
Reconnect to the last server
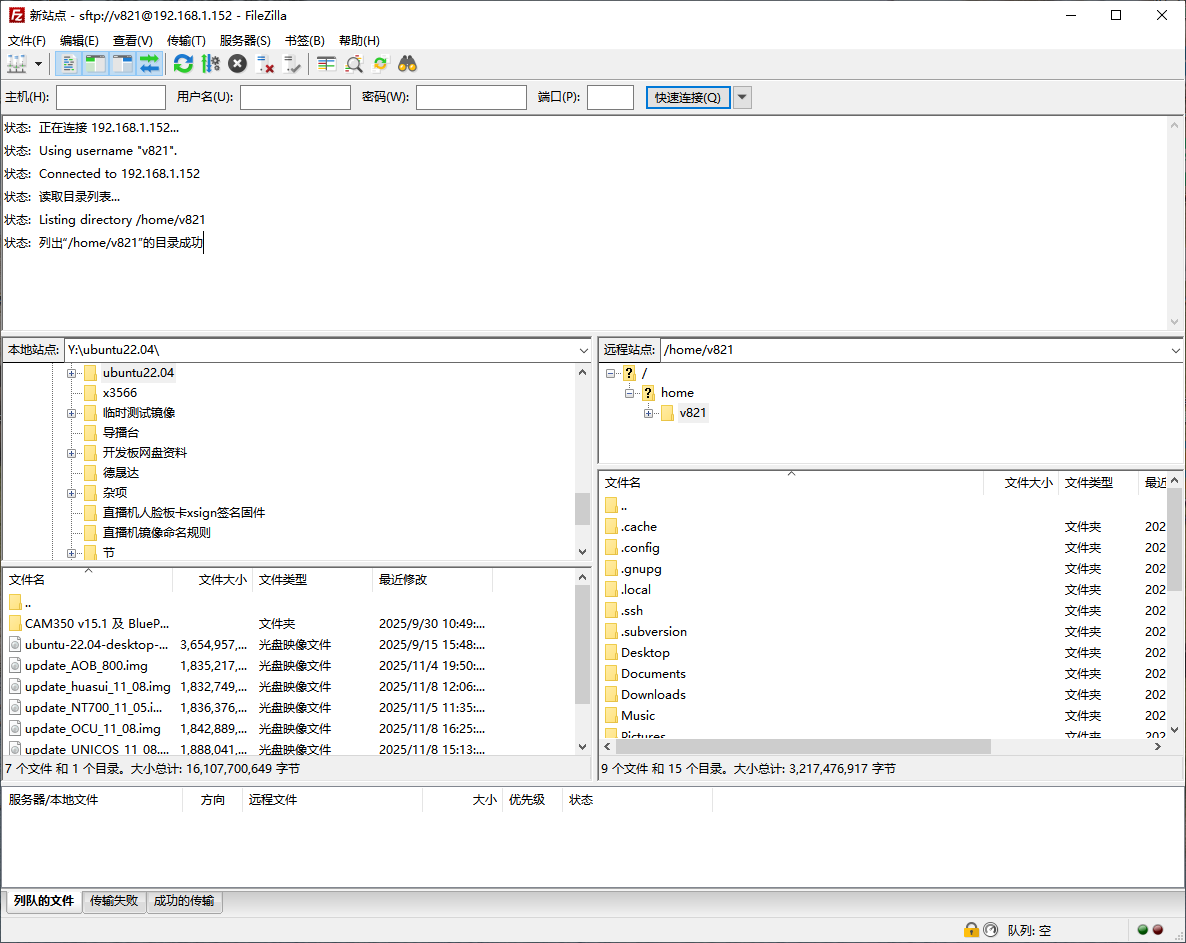click(292, 64)
